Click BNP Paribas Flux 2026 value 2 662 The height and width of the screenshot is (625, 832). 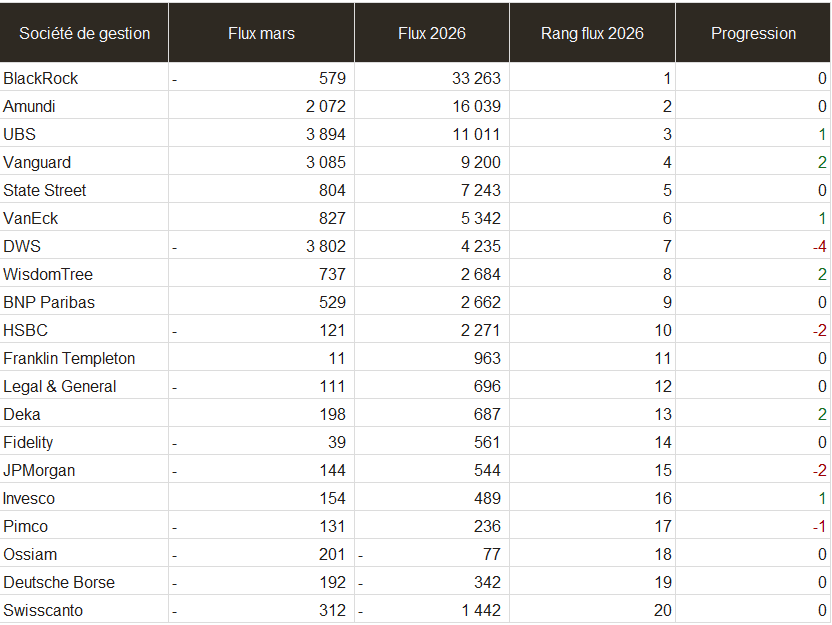[x=480, y=302]
